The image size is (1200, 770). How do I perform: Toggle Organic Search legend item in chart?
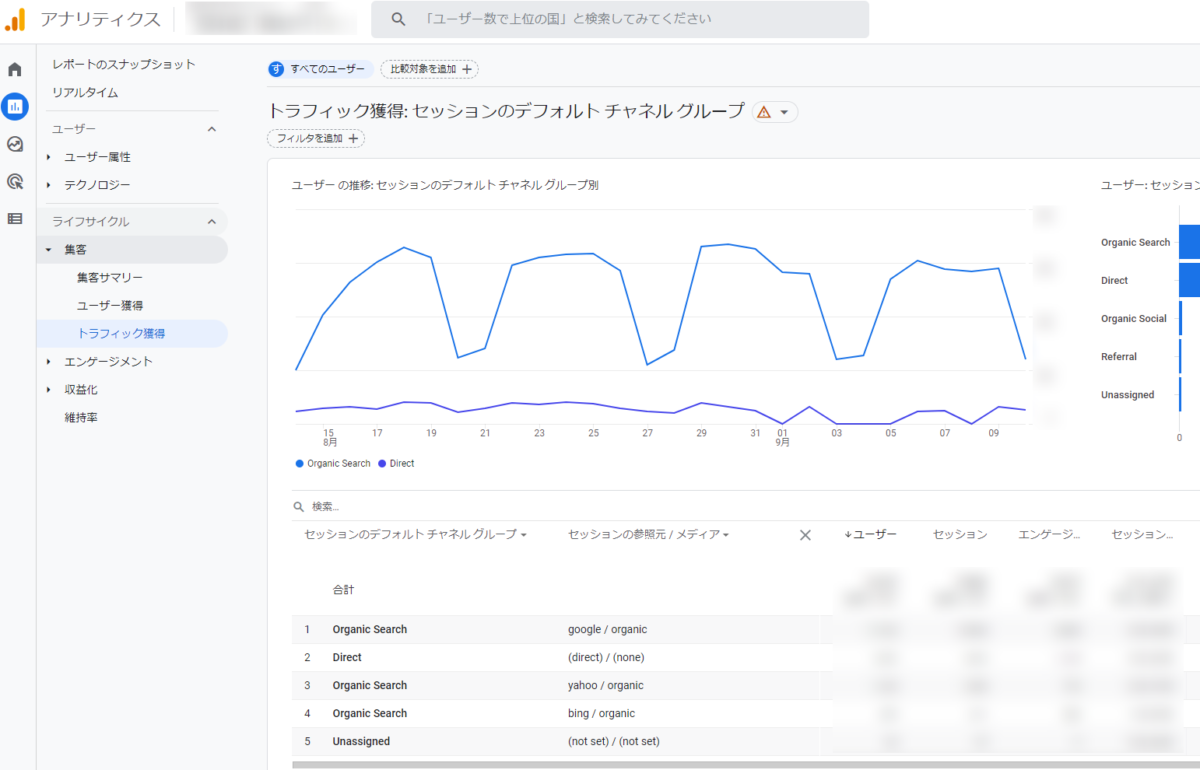333,464
